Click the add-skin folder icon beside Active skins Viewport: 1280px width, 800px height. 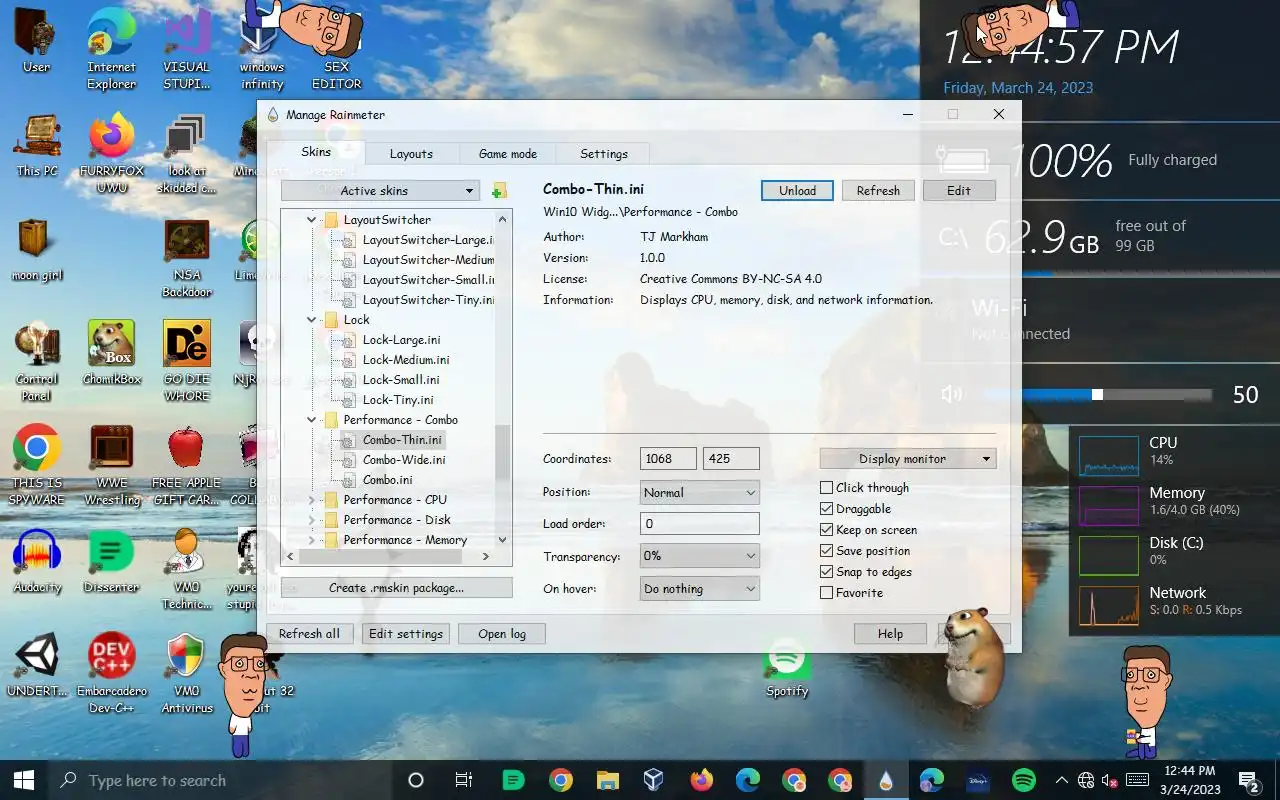(x=499, y=191)
